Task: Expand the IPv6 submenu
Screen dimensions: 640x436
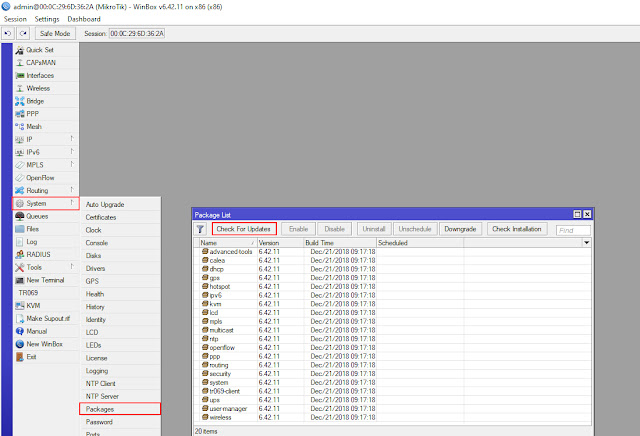Action: [46, 152]
